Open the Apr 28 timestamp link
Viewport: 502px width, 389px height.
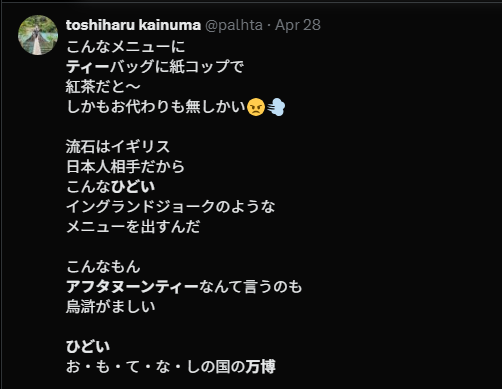pos(298,25)
